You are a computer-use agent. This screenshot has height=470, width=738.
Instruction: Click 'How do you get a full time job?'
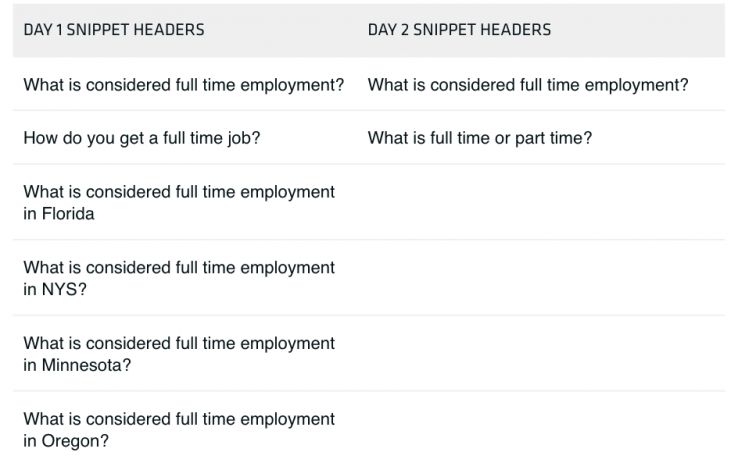click(x=141, y=138)
